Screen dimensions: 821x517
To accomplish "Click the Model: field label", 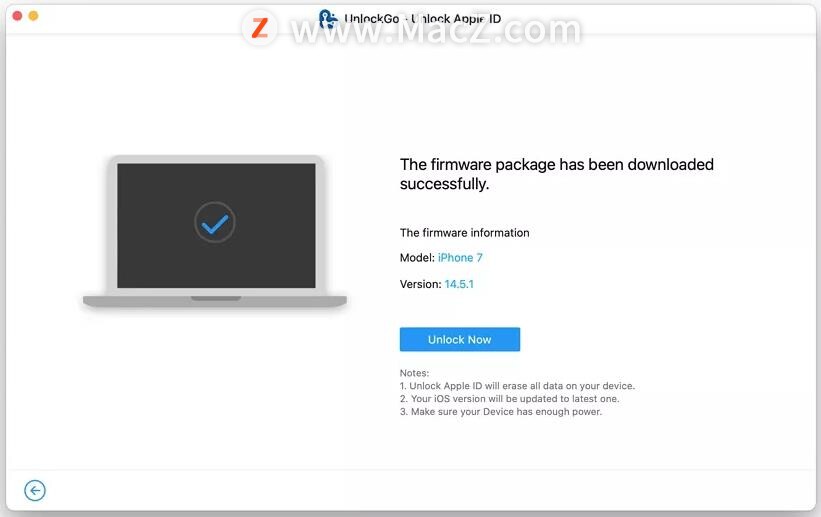I will 417,258.
